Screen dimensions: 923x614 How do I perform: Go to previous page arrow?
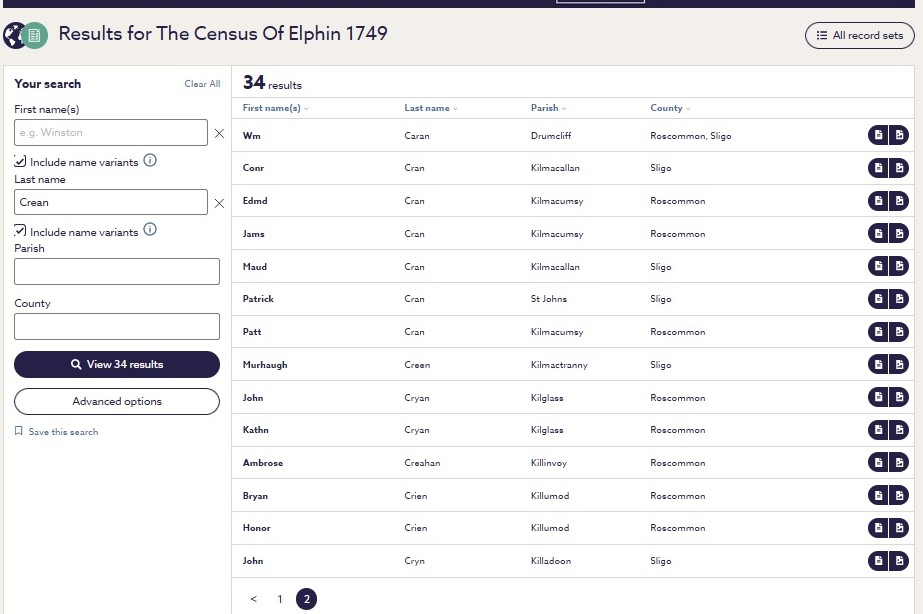pyautogui.click(x=254, y=599)
